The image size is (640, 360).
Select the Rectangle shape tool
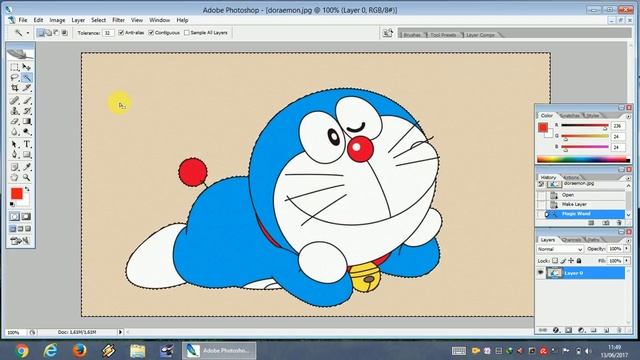point(27,155)
